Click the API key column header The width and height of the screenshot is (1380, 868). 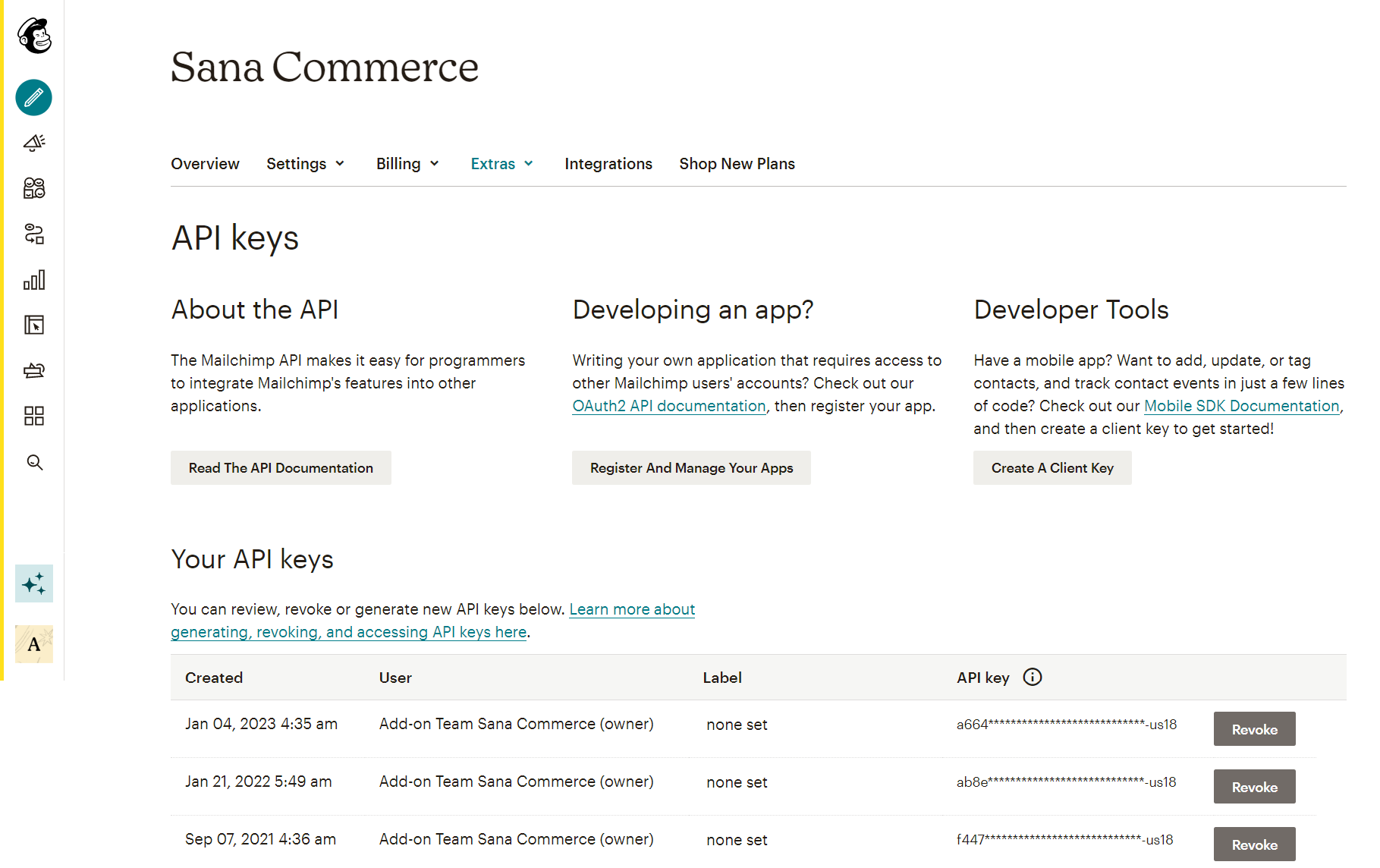(983, 678)
